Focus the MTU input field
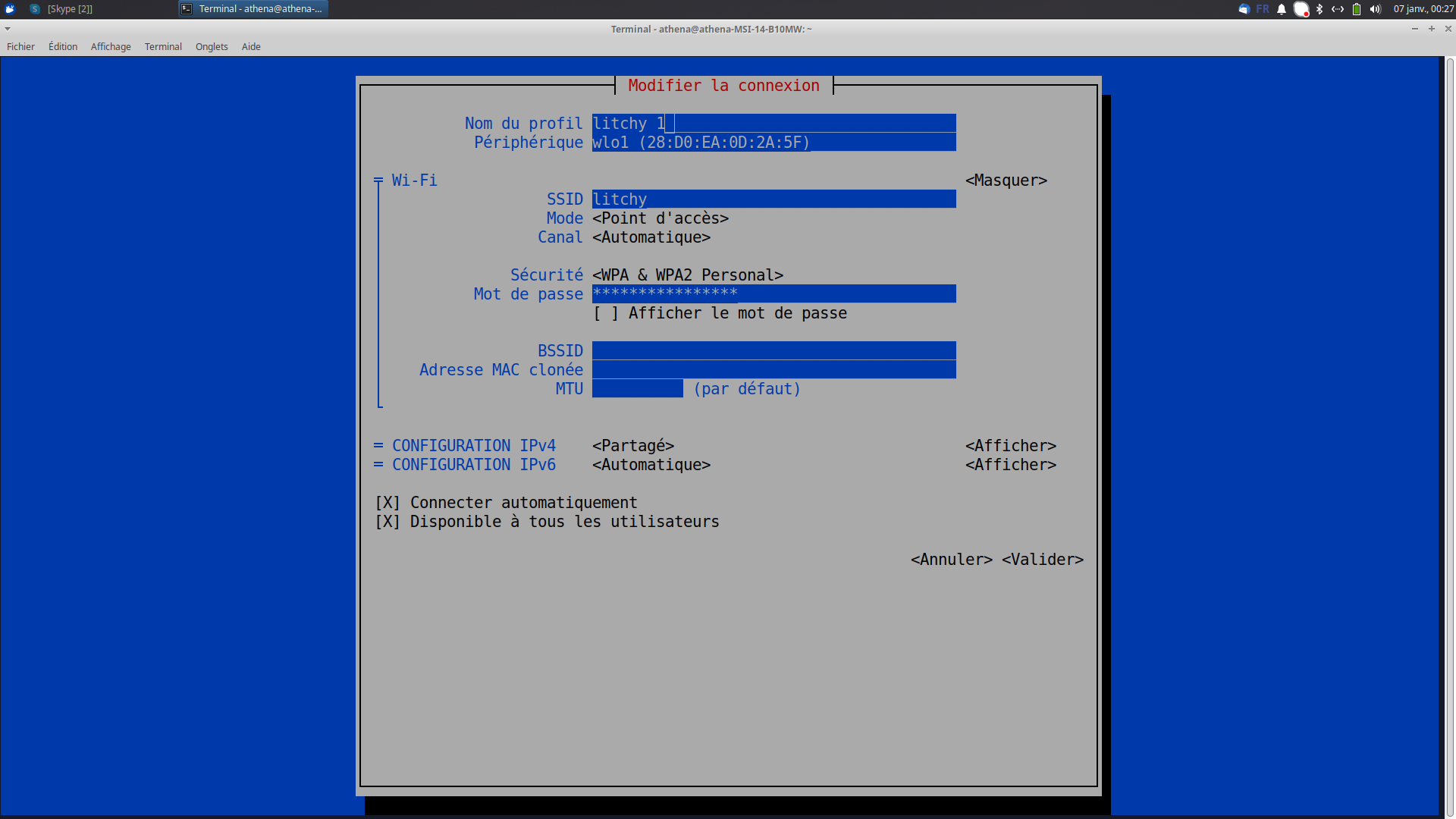1456x819 pixels. tap(637, 388)
